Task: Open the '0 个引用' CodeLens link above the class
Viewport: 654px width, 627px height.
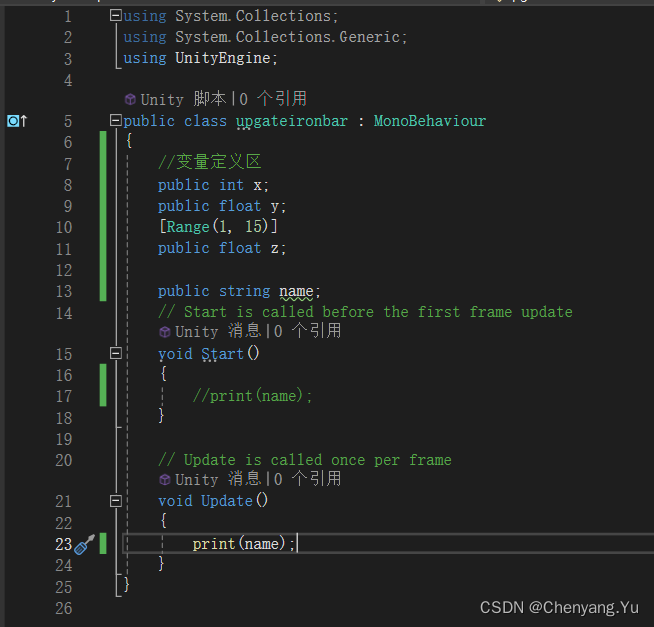Action: (273, 99)
